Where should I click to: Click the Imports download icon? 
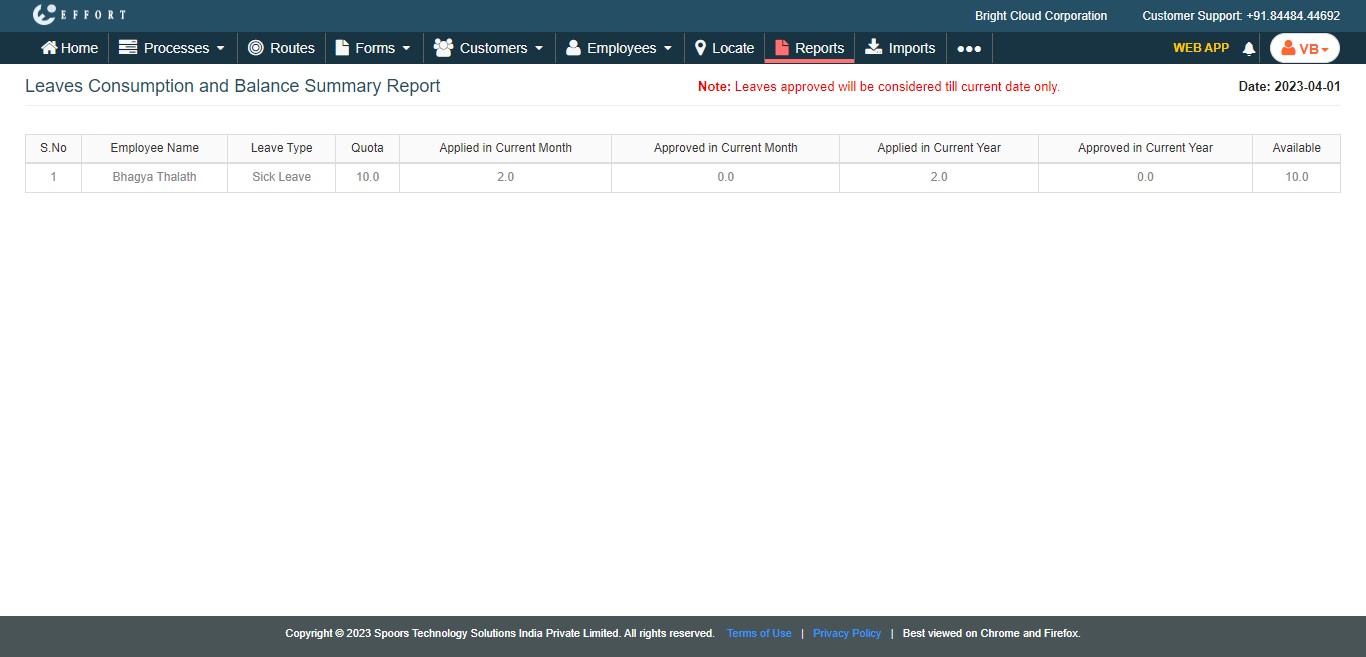point(874,47)
